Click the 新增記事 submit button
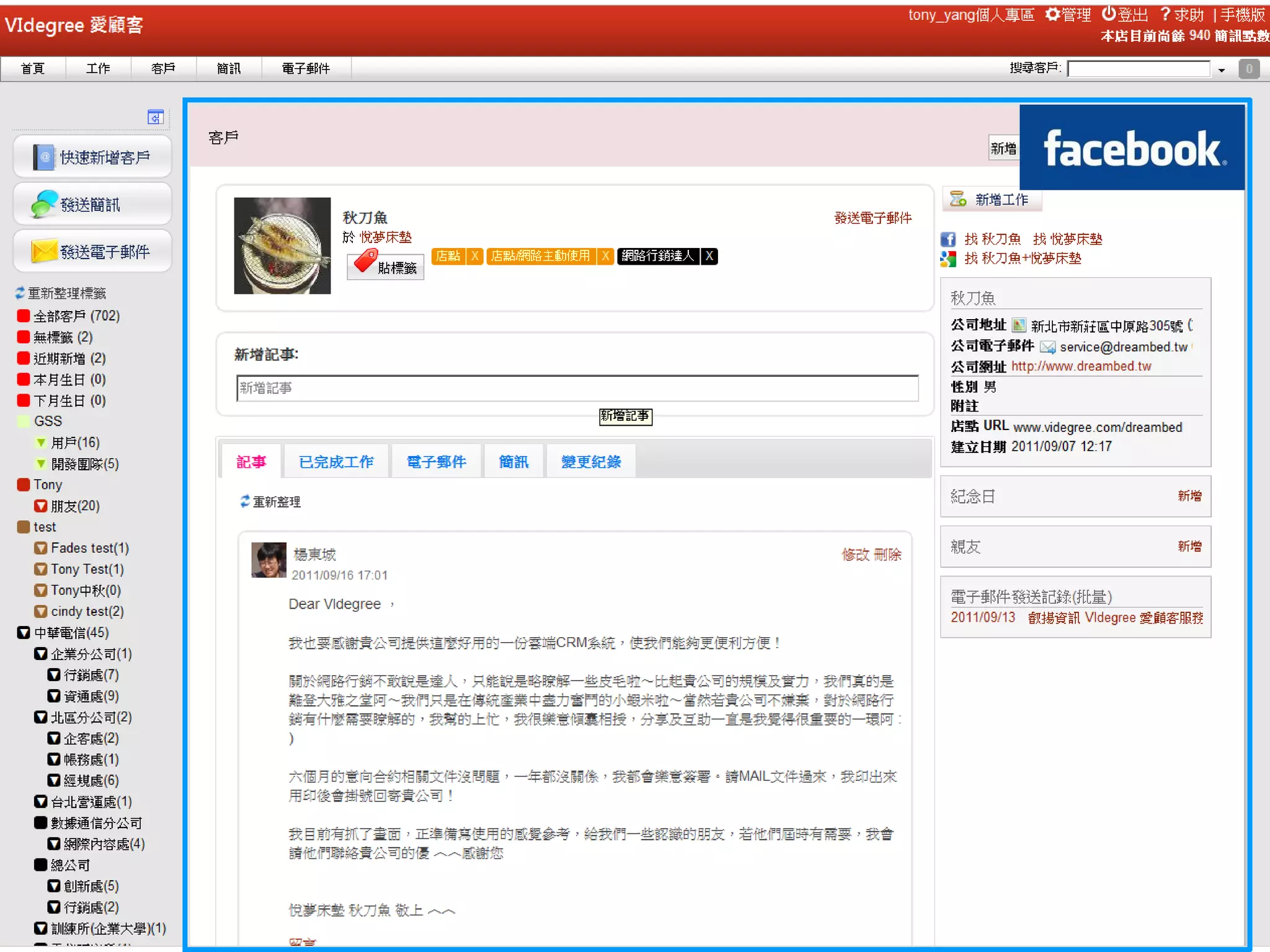This screenshot has width=1270, height=952. coord(625,416)
